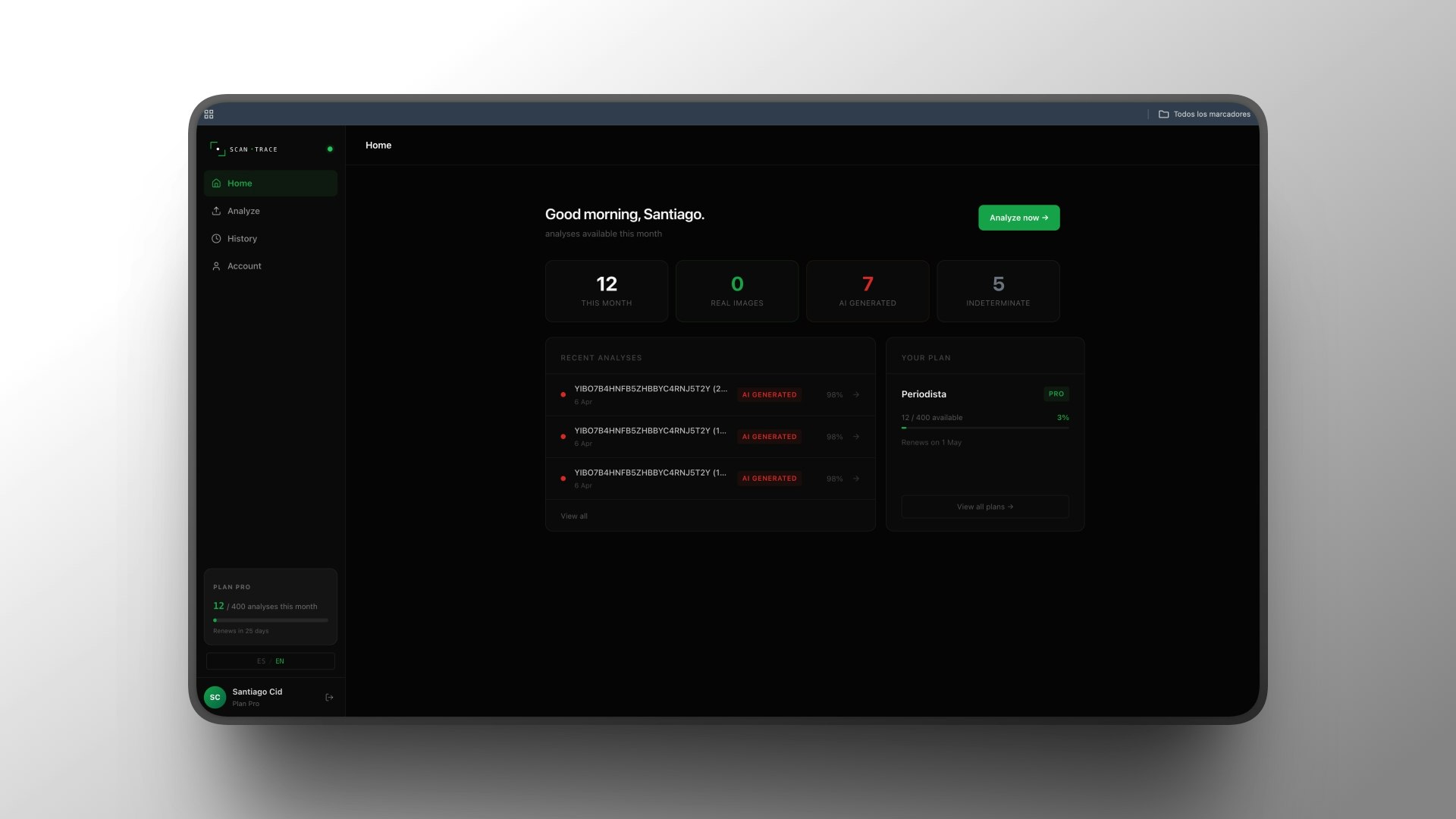This screenshot has width=1456, height=819.
Task: Select the Analyze upload icon in sidebar
Action: coord(217,211)
